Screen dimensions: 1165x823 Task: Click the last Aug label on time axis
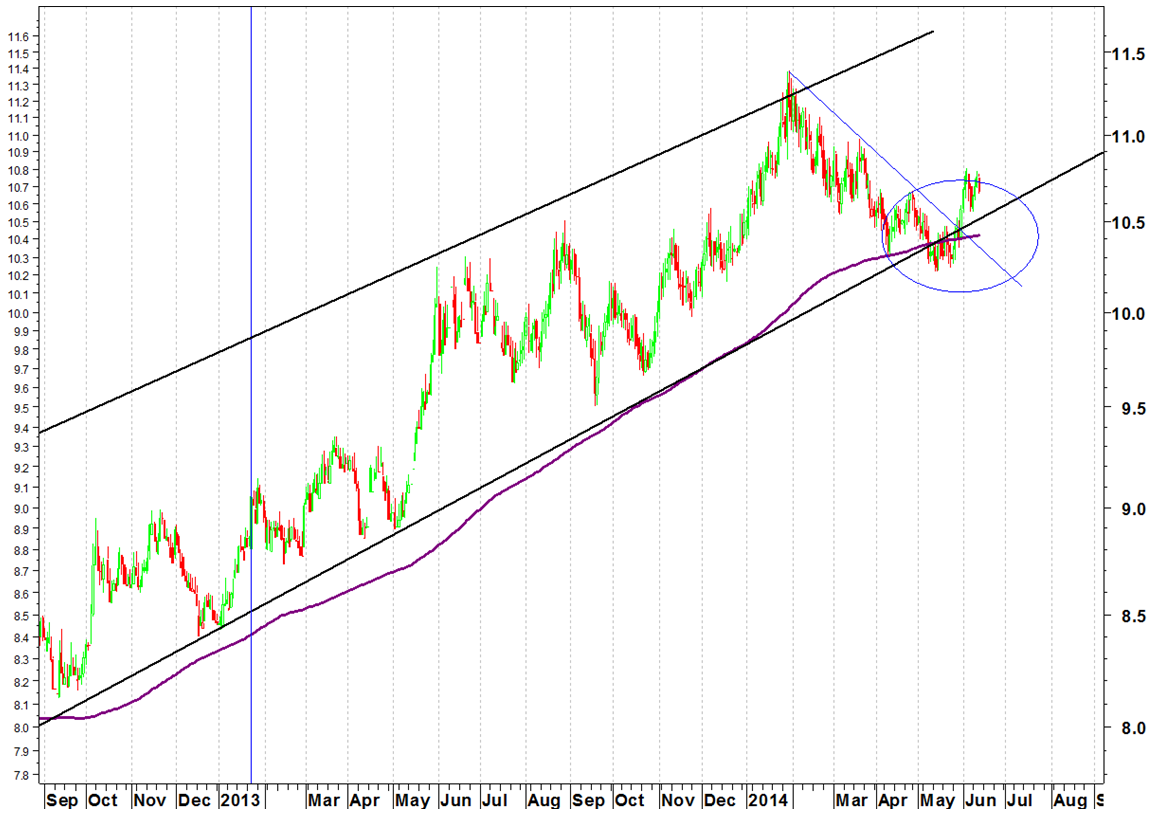1070,800
